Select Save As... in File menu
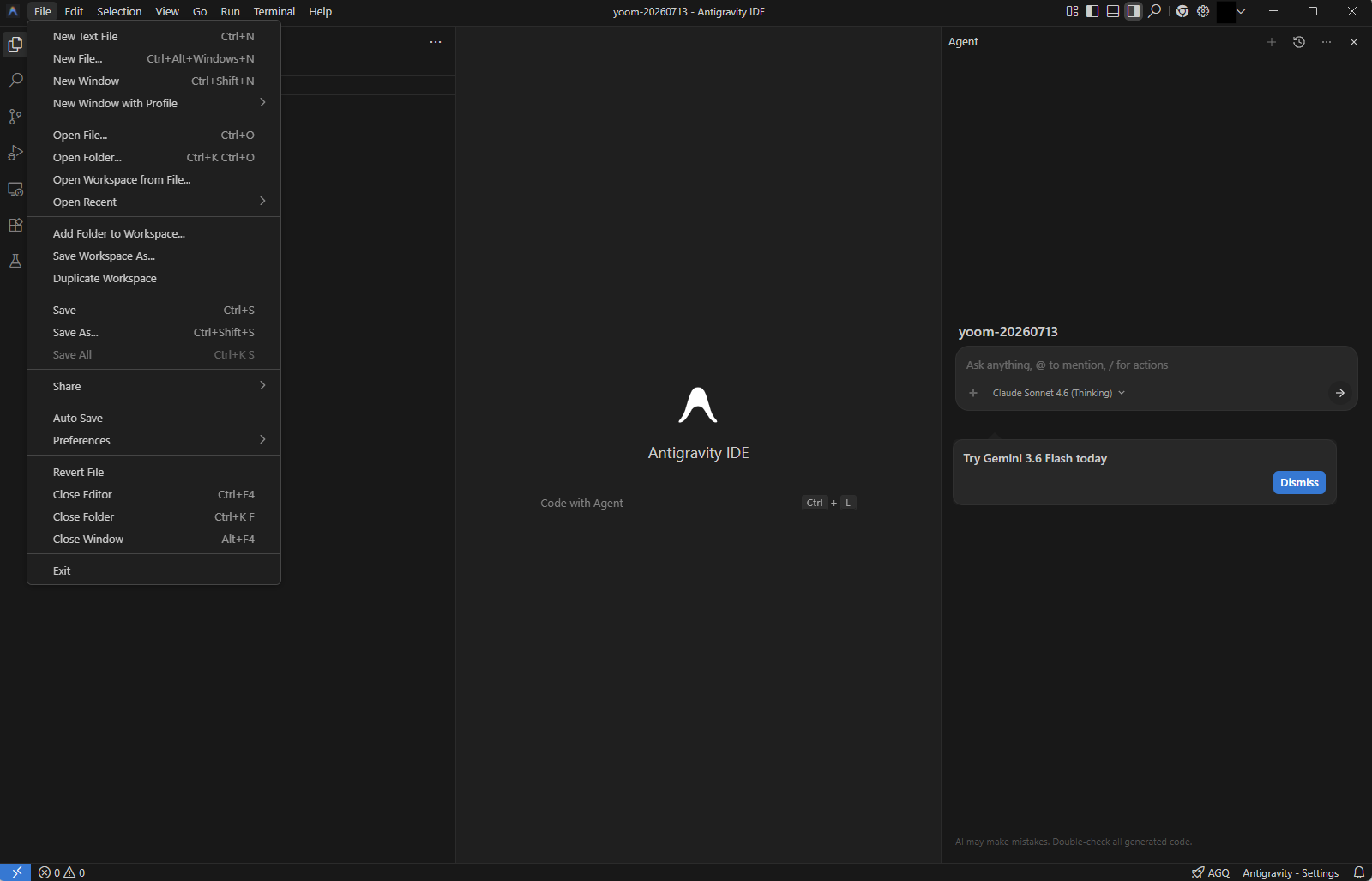Screen dimensions: 1372x881 [x=154, y=332]
